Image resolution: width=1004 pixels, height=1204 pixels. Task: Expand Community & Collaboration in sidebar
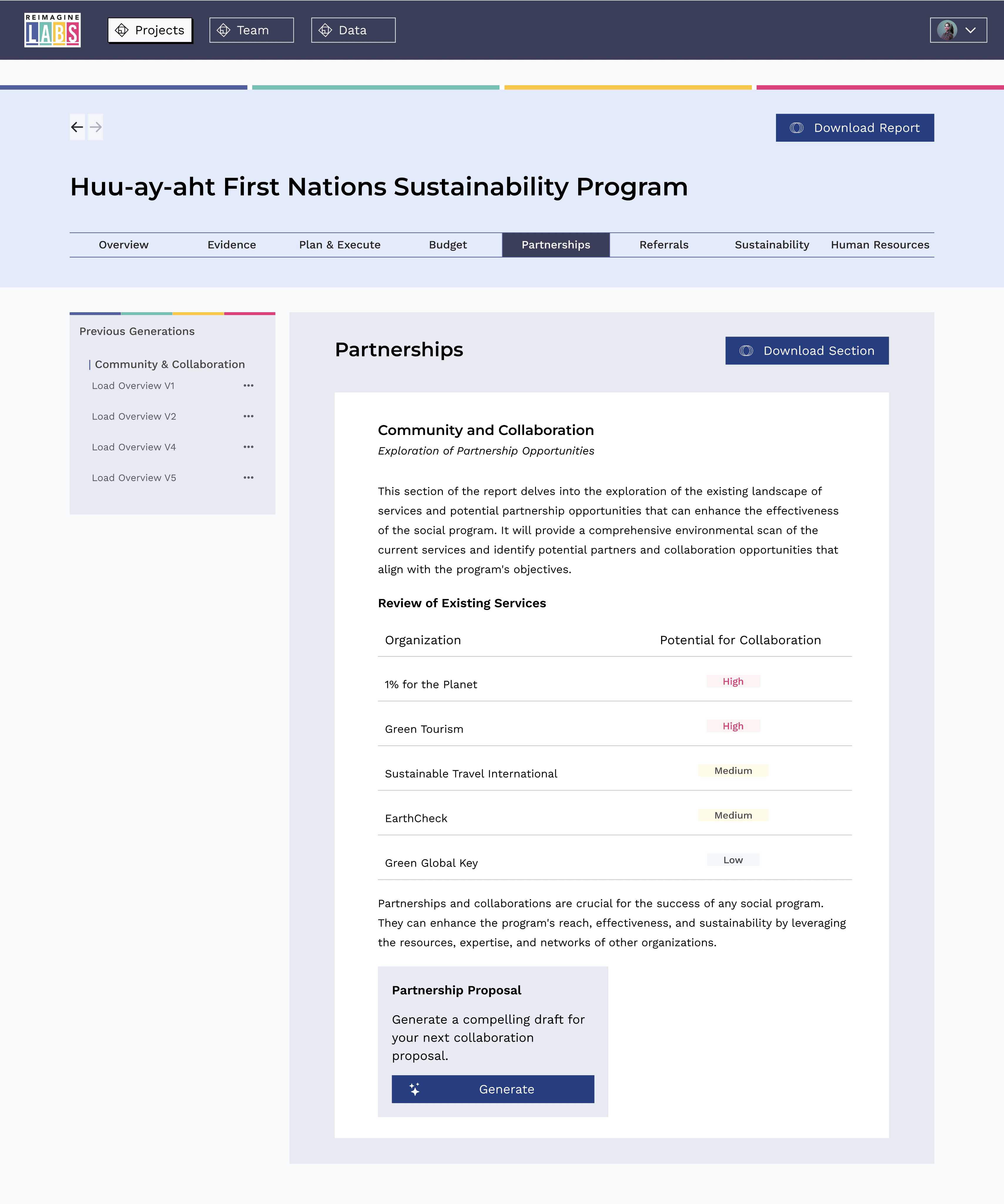click(170, 365)
